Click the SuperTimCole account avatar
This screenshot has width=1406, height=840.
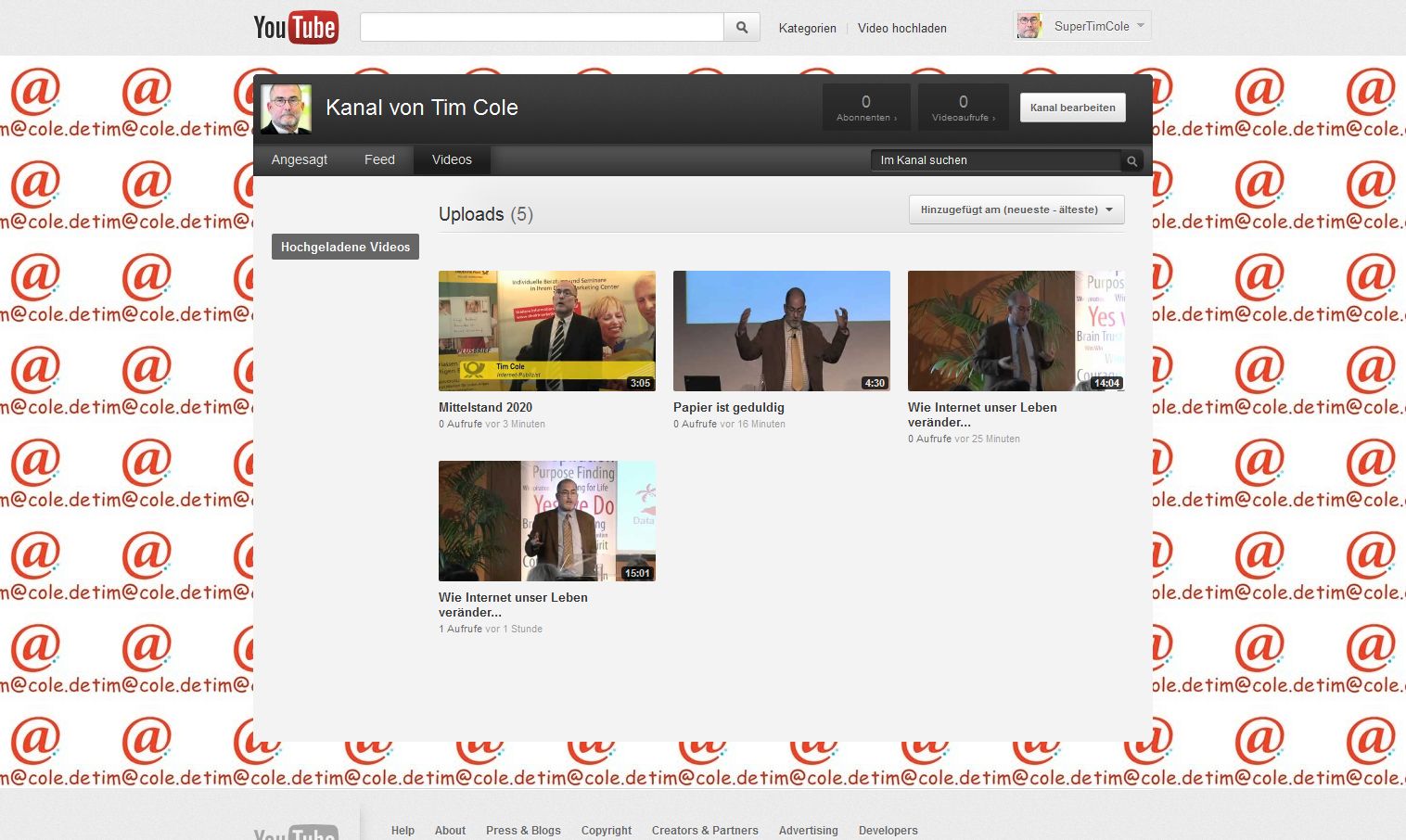[1029, 26]
